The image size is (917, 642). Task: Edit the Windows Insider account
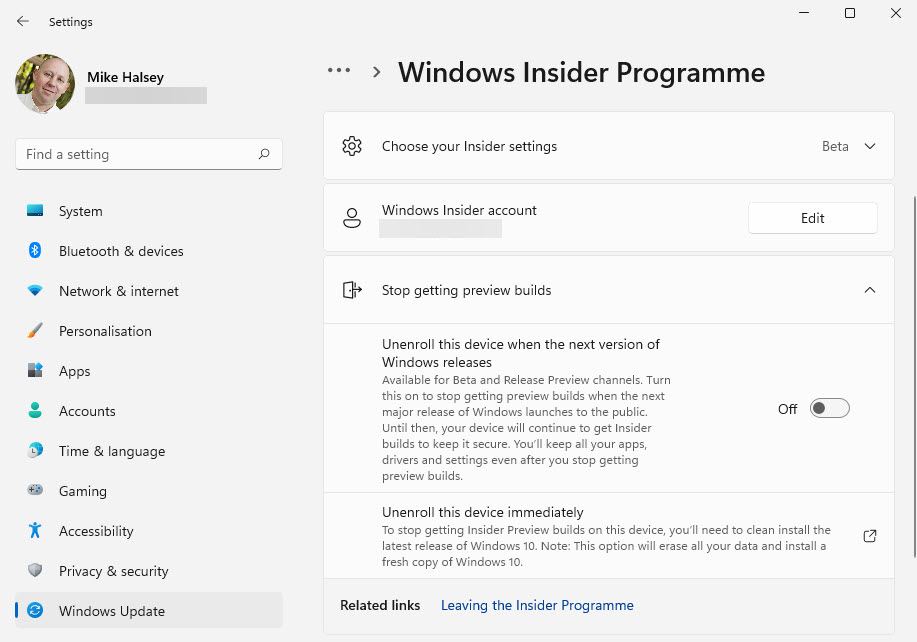coord(812,218)
